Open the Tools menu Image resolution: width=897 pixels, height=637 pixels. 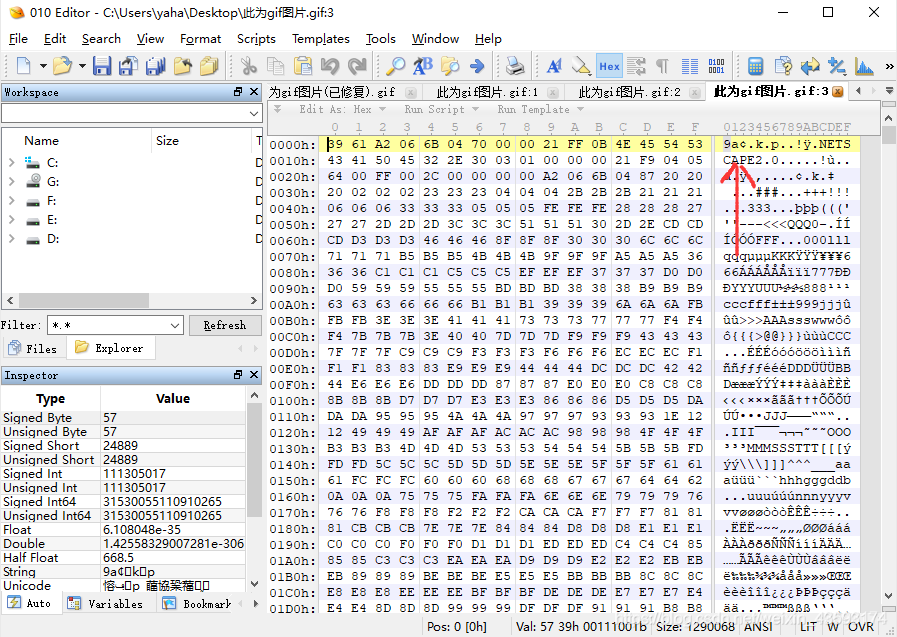(381, 39)
